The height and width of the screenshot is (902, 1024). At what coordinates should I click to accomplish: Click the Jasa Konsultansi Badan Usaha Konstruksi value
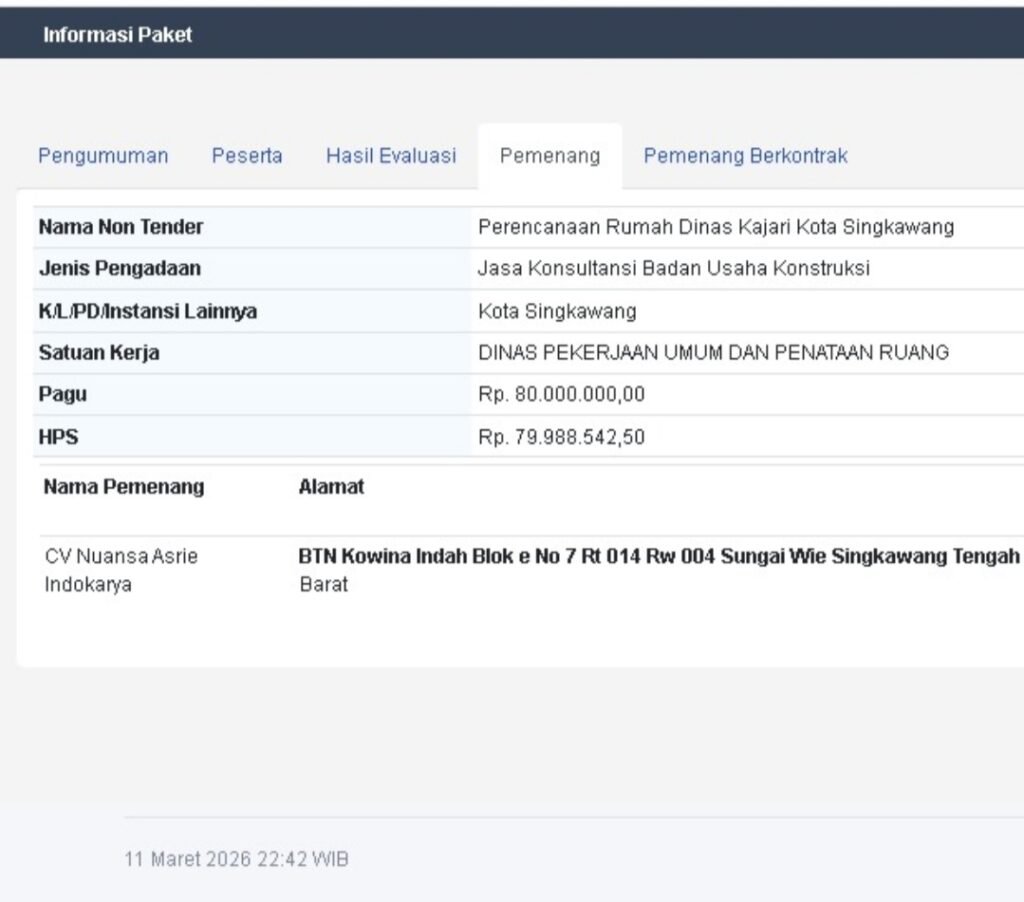[674, 269]
